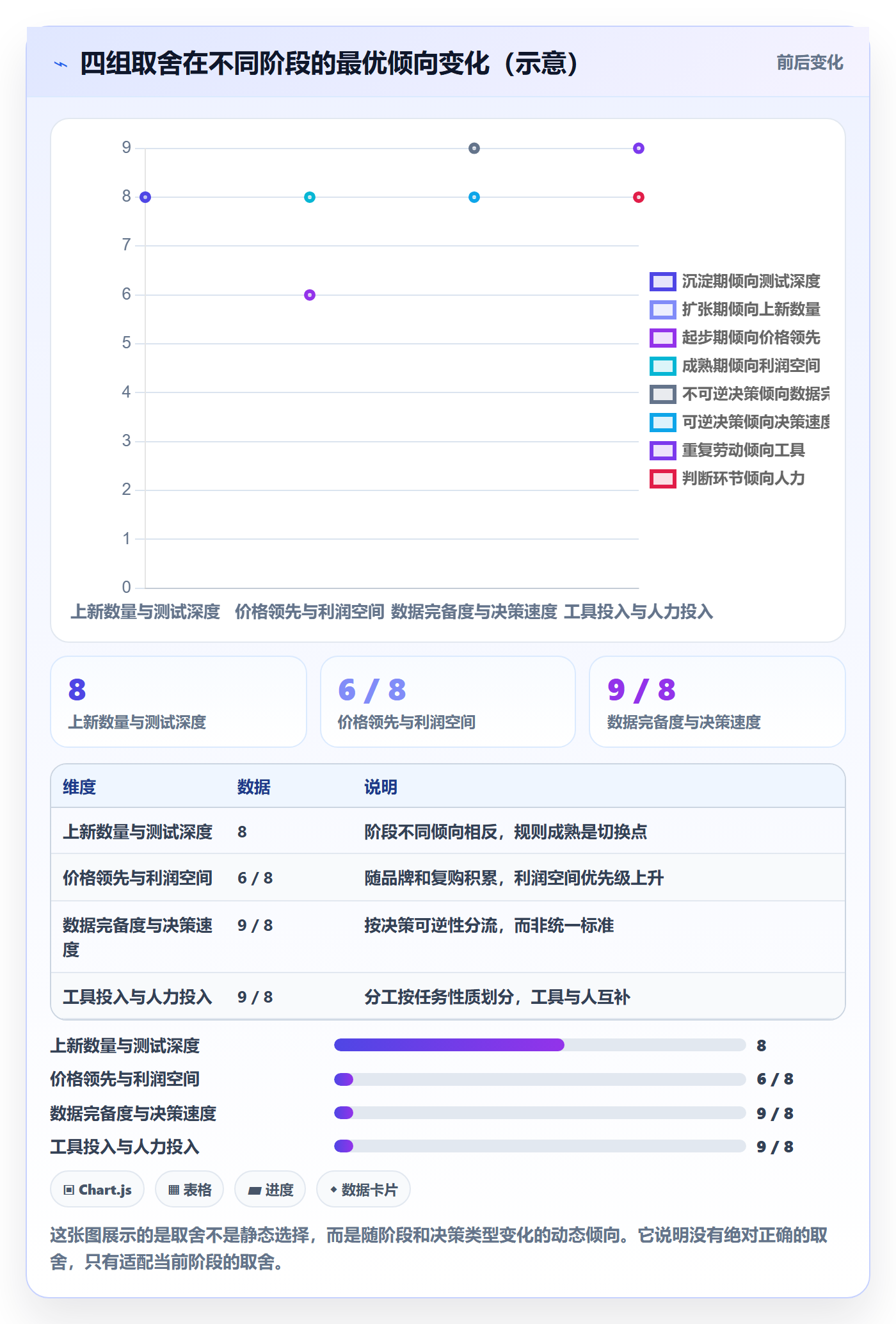Click the 价格领先与利润空间 progress bar
Viewport: 896px width, 1324px height.
[540, 1079]
